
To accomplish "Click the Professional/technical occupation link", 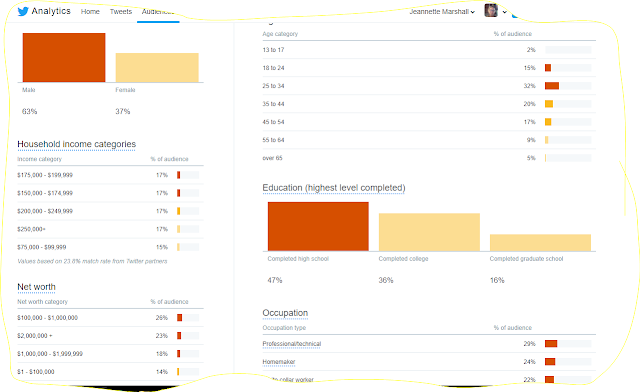I will pyautogui.click(x=292, y=344).
